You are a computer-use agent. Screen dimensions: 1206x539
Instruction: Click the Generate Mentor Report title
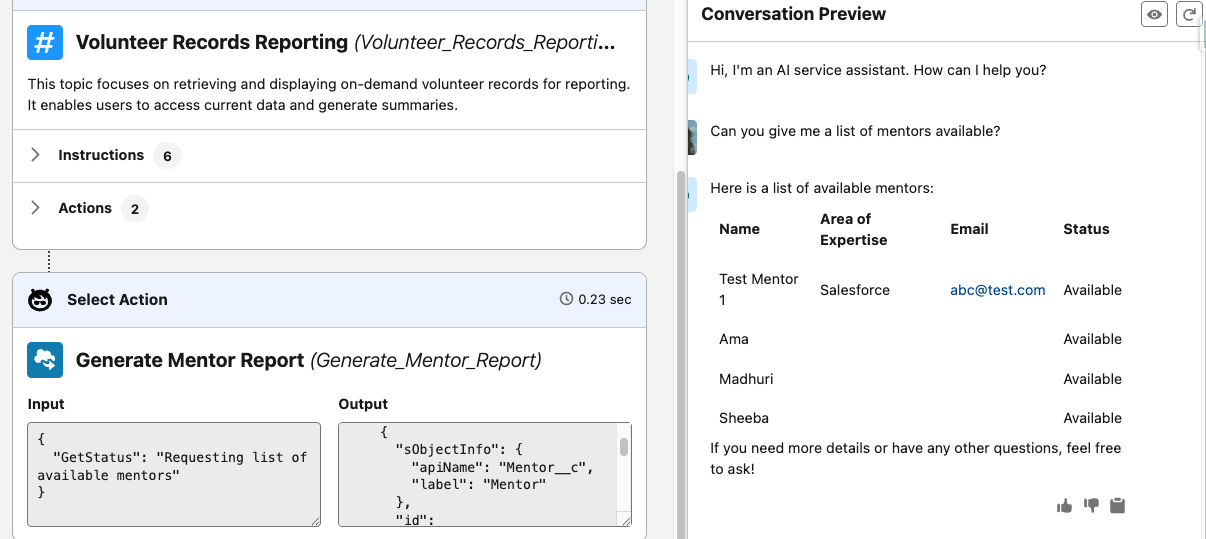point(190,360)
